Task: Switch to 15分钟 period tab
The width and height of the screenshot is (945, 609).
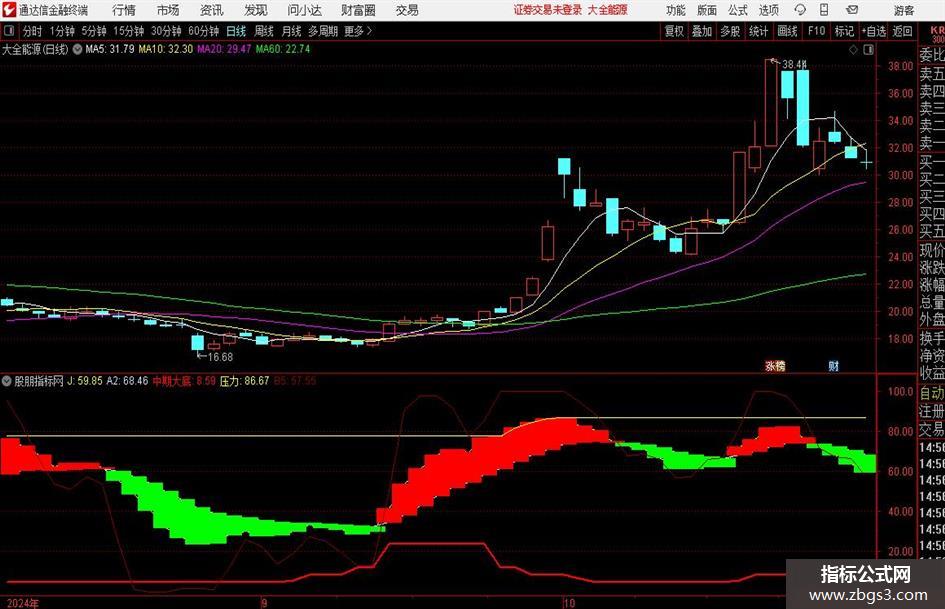Action: [x=128, y=31]
